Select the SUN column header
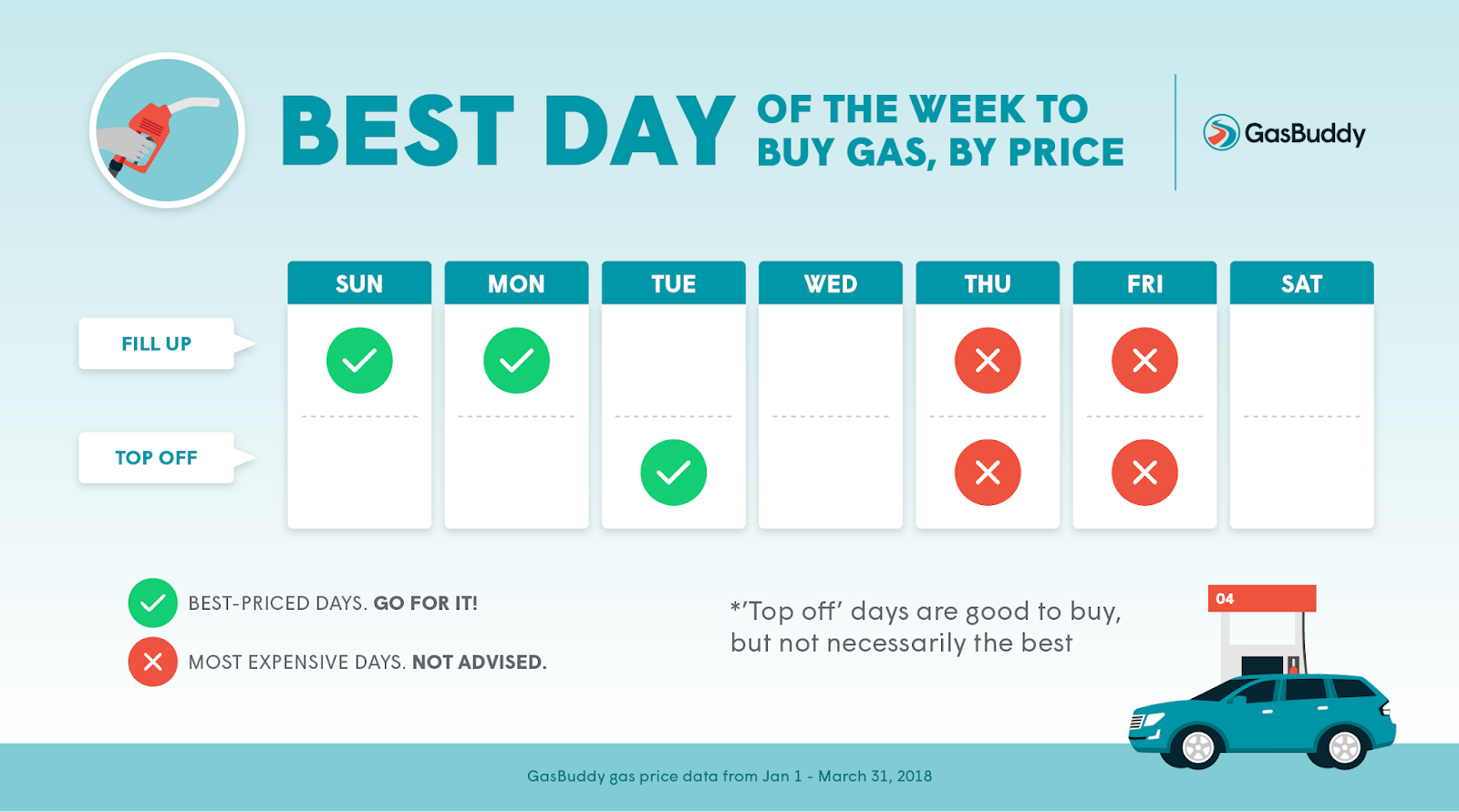Viewport: 1459px width, 812px height. point(359,283)
